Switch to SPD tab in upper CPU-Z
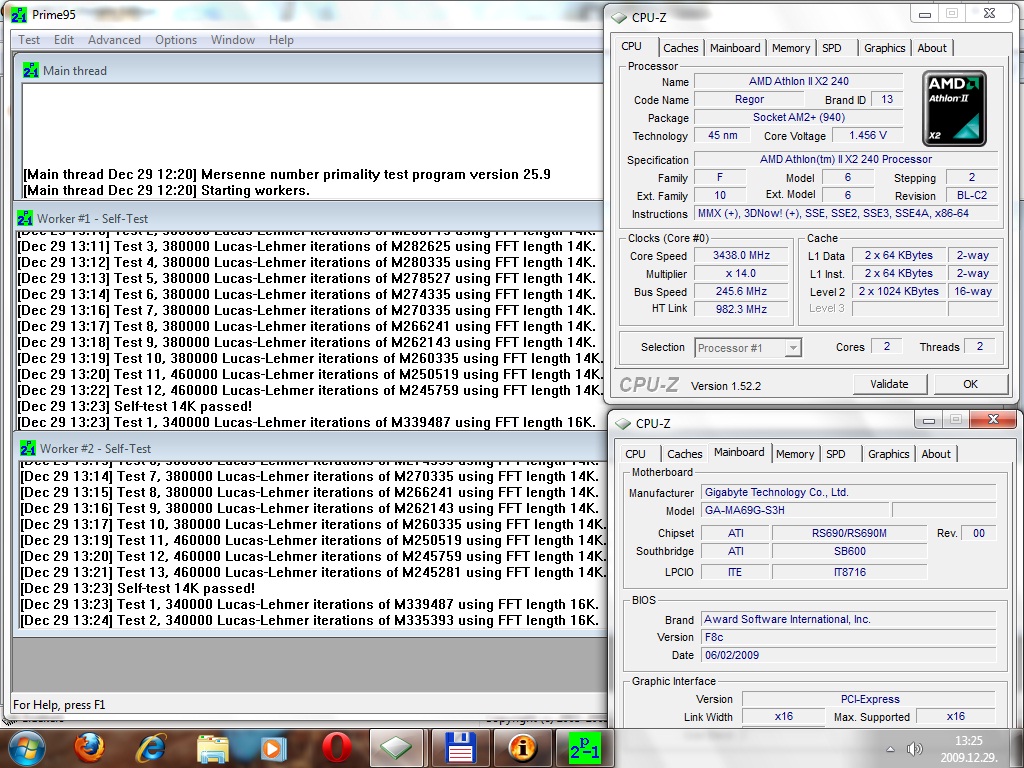The image size is (1024, 768). click(x=831, y=48)
